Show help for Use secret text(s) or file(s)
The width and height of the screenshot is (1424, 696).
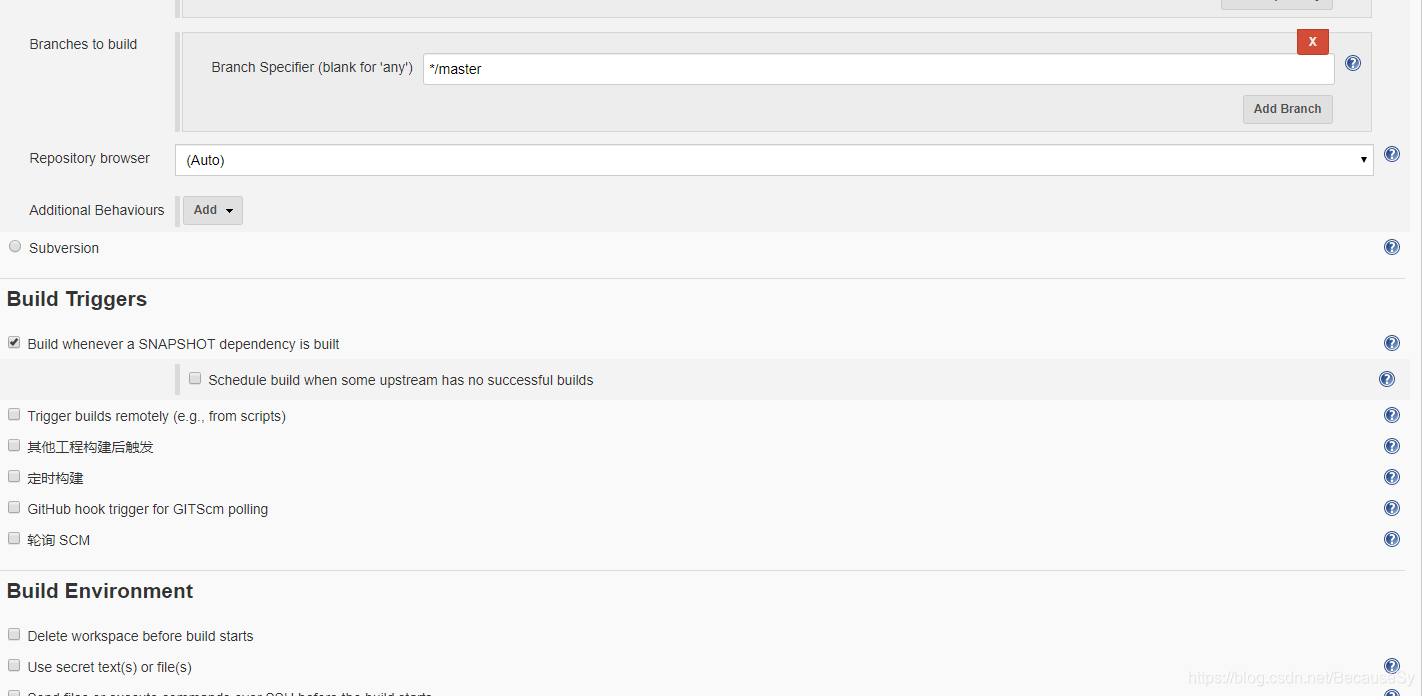coord(1392,666)
